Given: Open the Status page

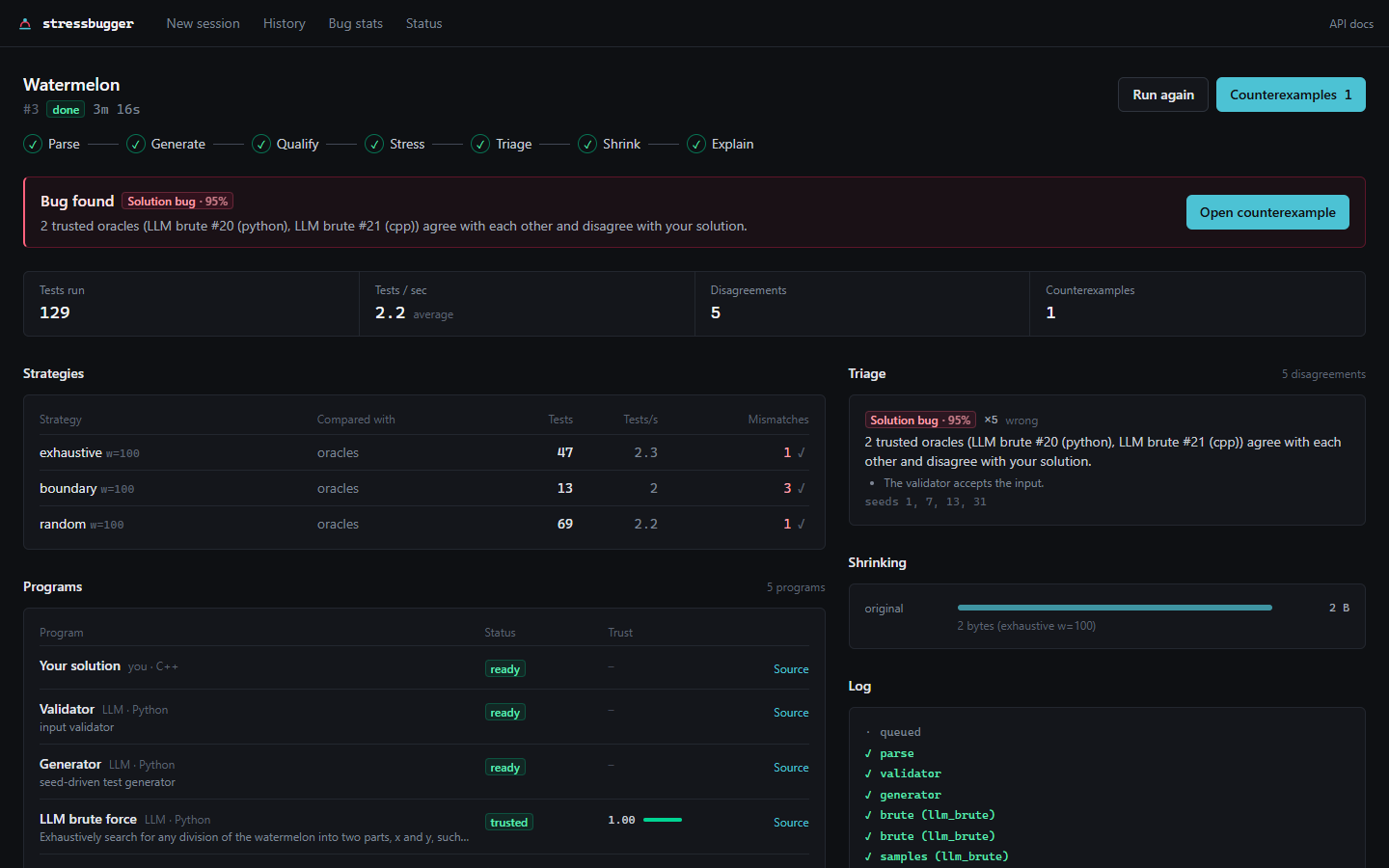Looking at the screenshot, I should tap(424, 23).
